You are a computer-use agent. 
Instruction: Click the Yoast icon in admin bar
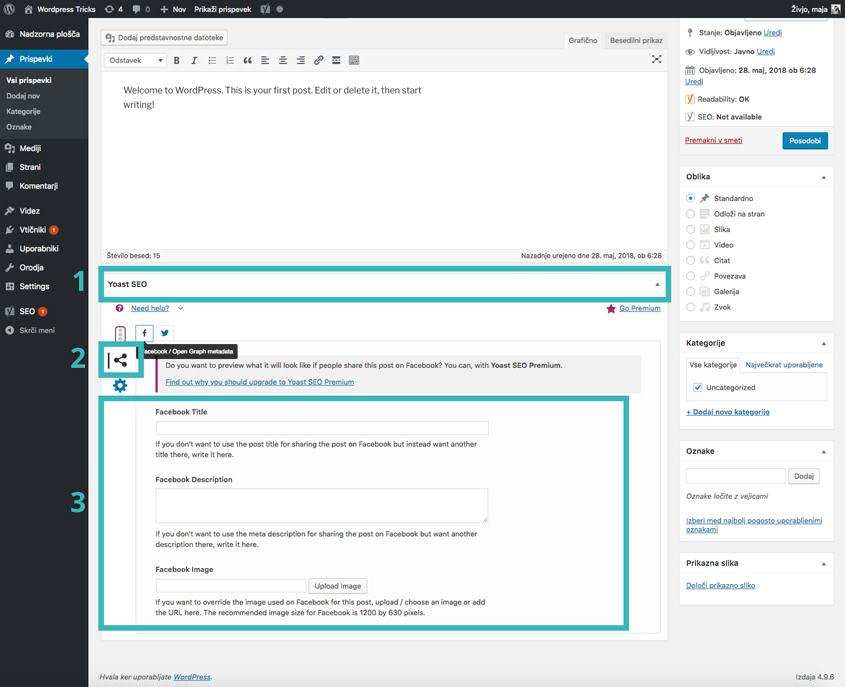tap(265, 9)
